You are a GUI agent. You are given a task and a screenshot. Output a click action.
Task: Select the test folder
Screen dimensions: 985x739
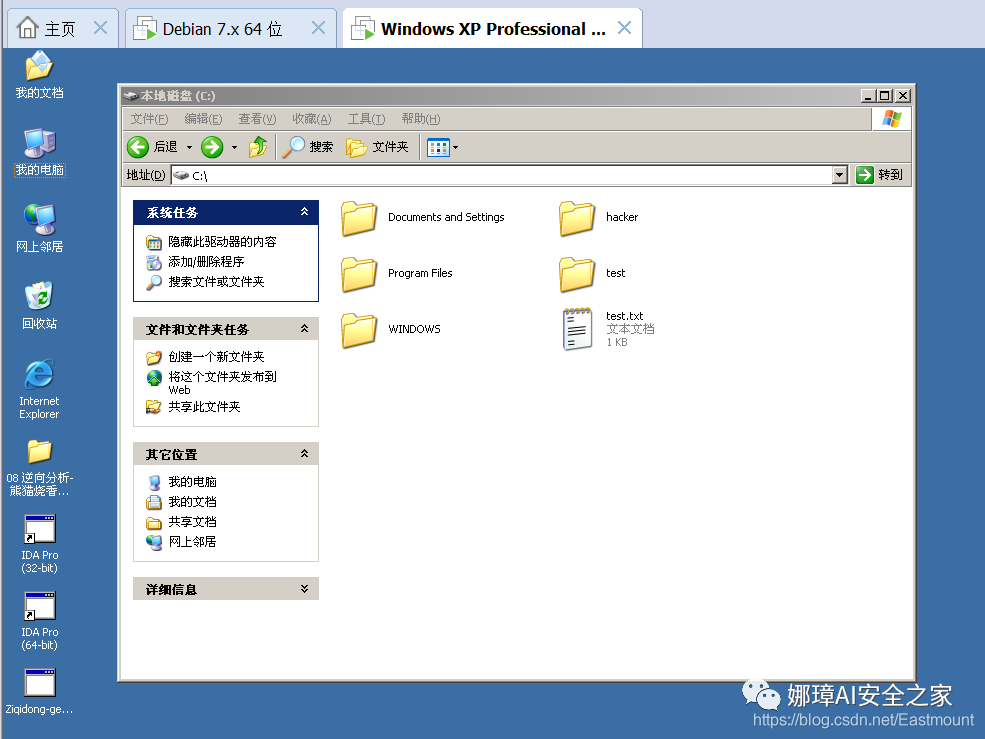pyautogui.click(x=592, y=273)
